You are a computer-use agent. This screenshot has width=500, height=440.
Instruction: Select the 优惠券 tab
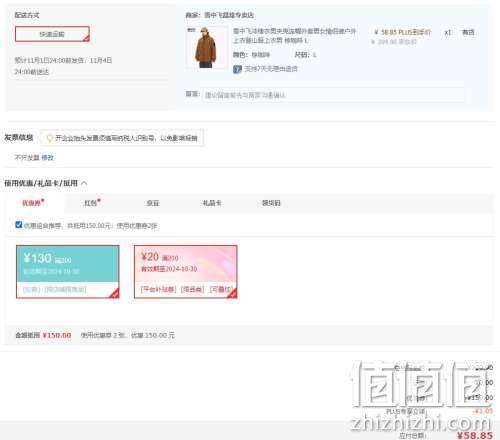pos(33,203)
